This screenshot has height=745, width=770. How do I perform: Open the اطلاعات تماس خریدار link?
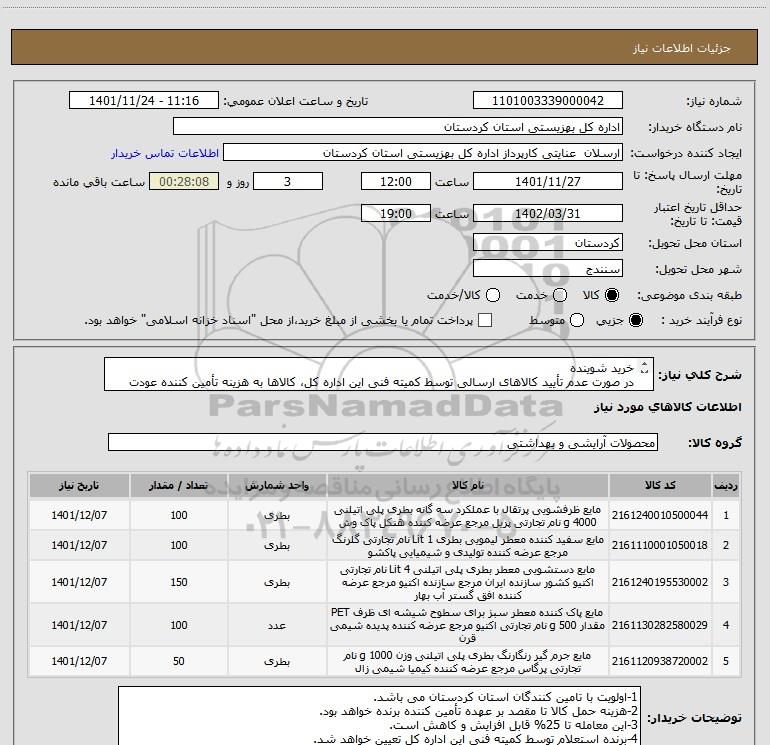[165, 153]
